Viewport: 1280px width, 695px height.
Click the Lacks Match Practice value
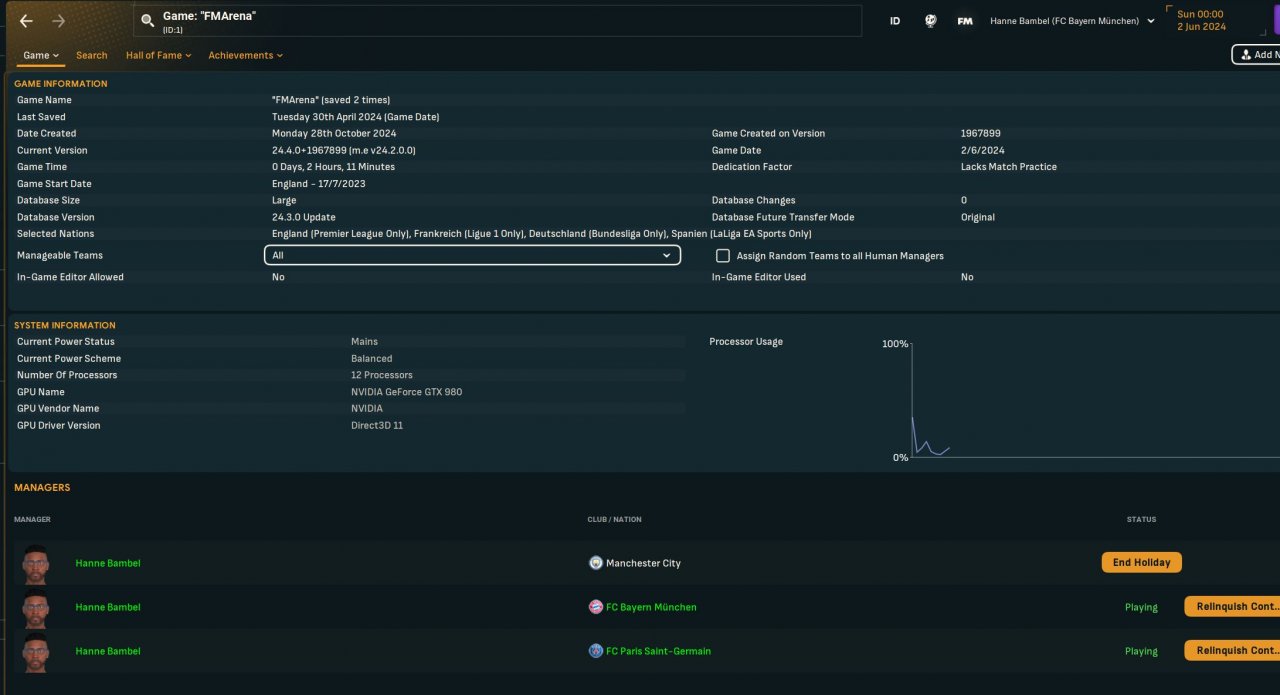(1008, 167)
